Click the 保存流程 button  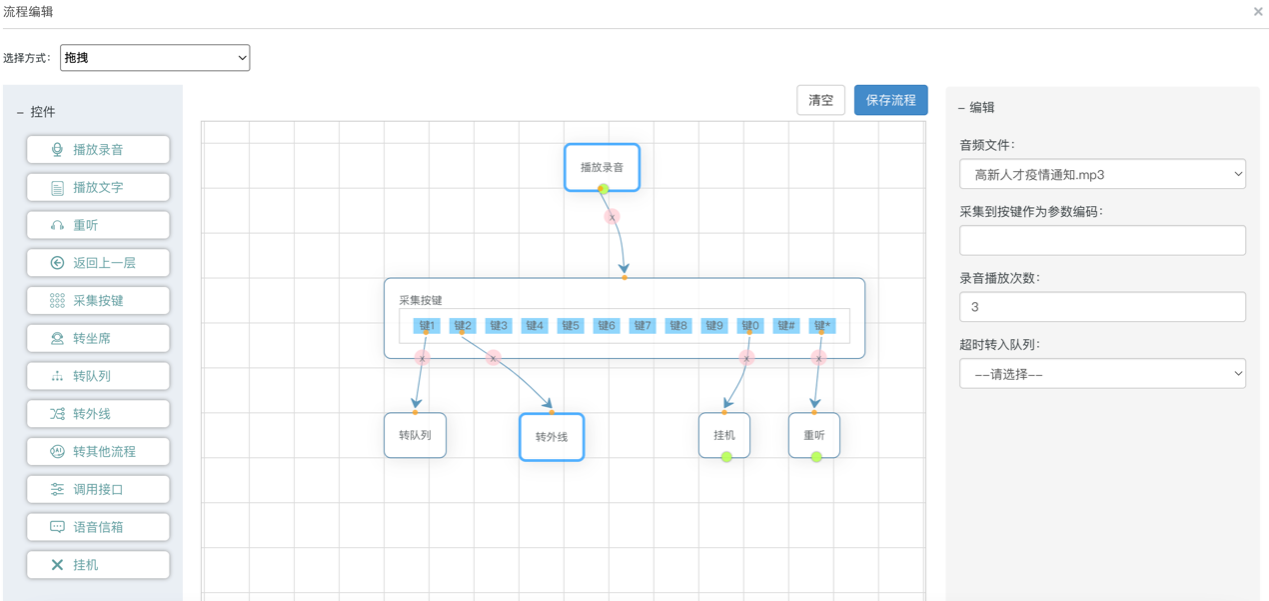[890, 100]
